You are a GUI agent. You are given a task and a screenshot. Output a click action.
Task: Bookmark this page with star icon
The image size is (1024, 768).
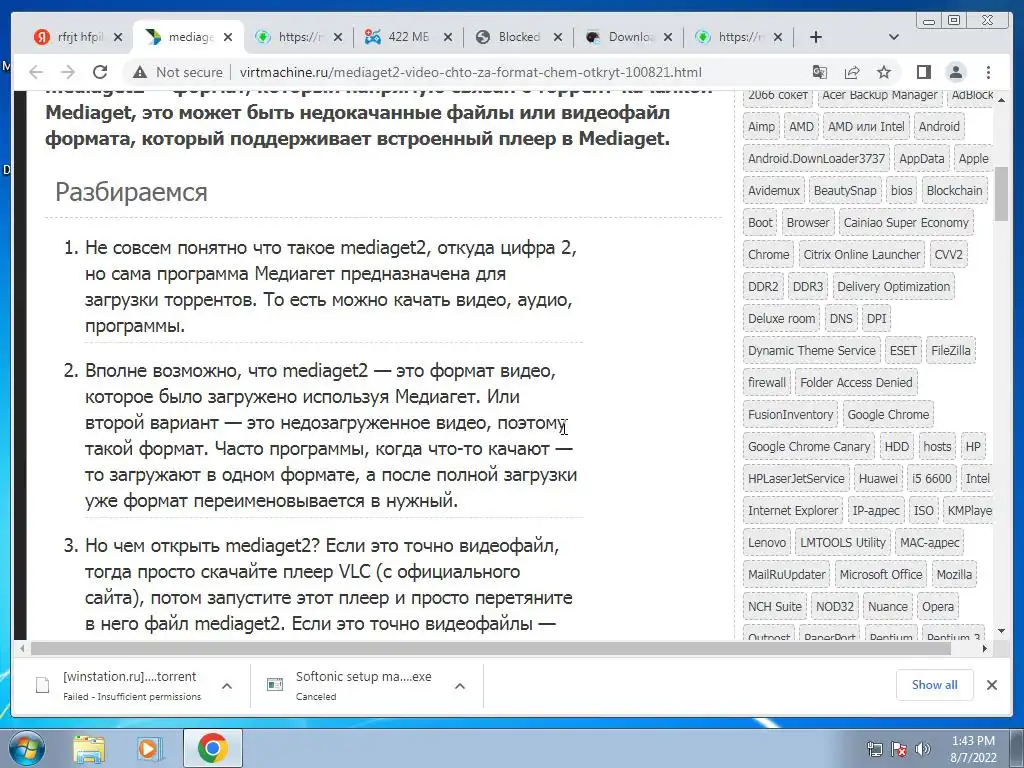tap(884, 72)
